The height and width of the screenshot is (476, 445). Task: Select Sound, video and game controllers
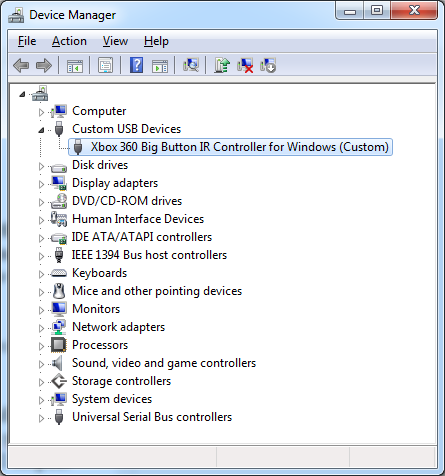[x=164, y=363]
